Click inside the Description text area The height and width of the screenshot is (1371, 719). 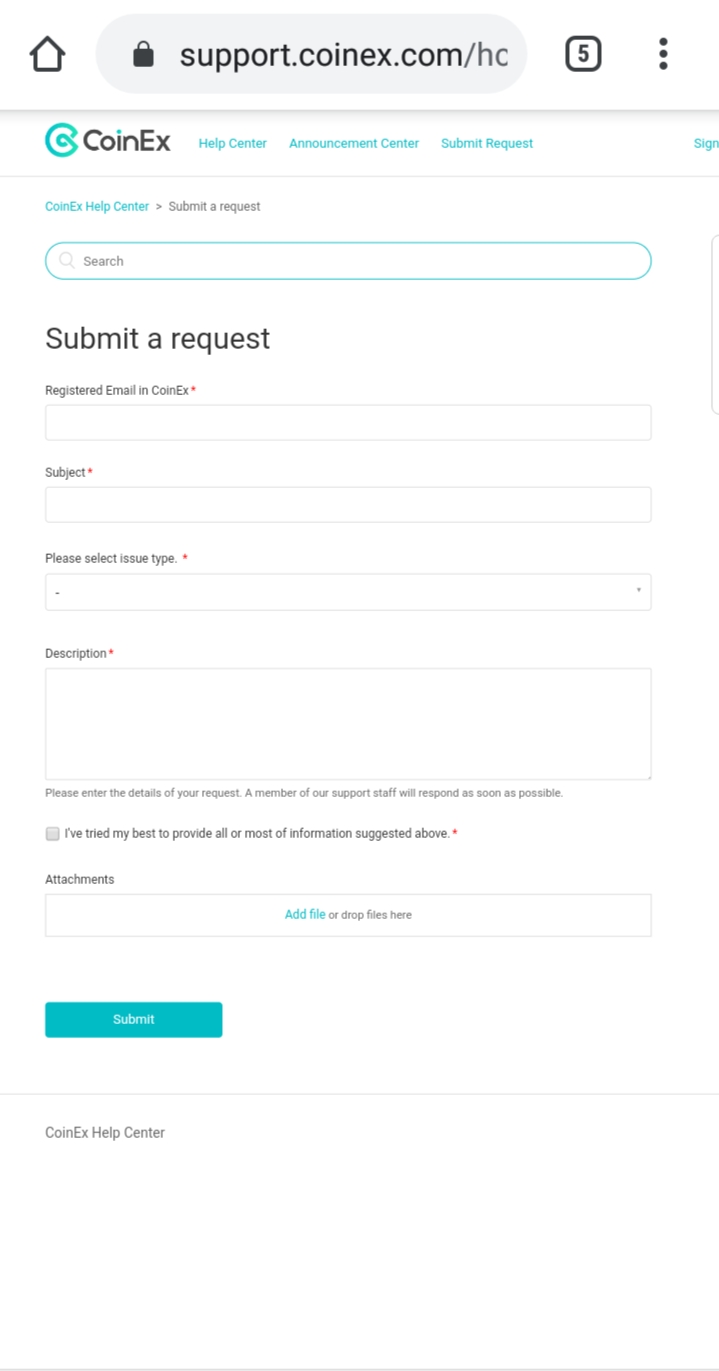click(x=348, y=724)
